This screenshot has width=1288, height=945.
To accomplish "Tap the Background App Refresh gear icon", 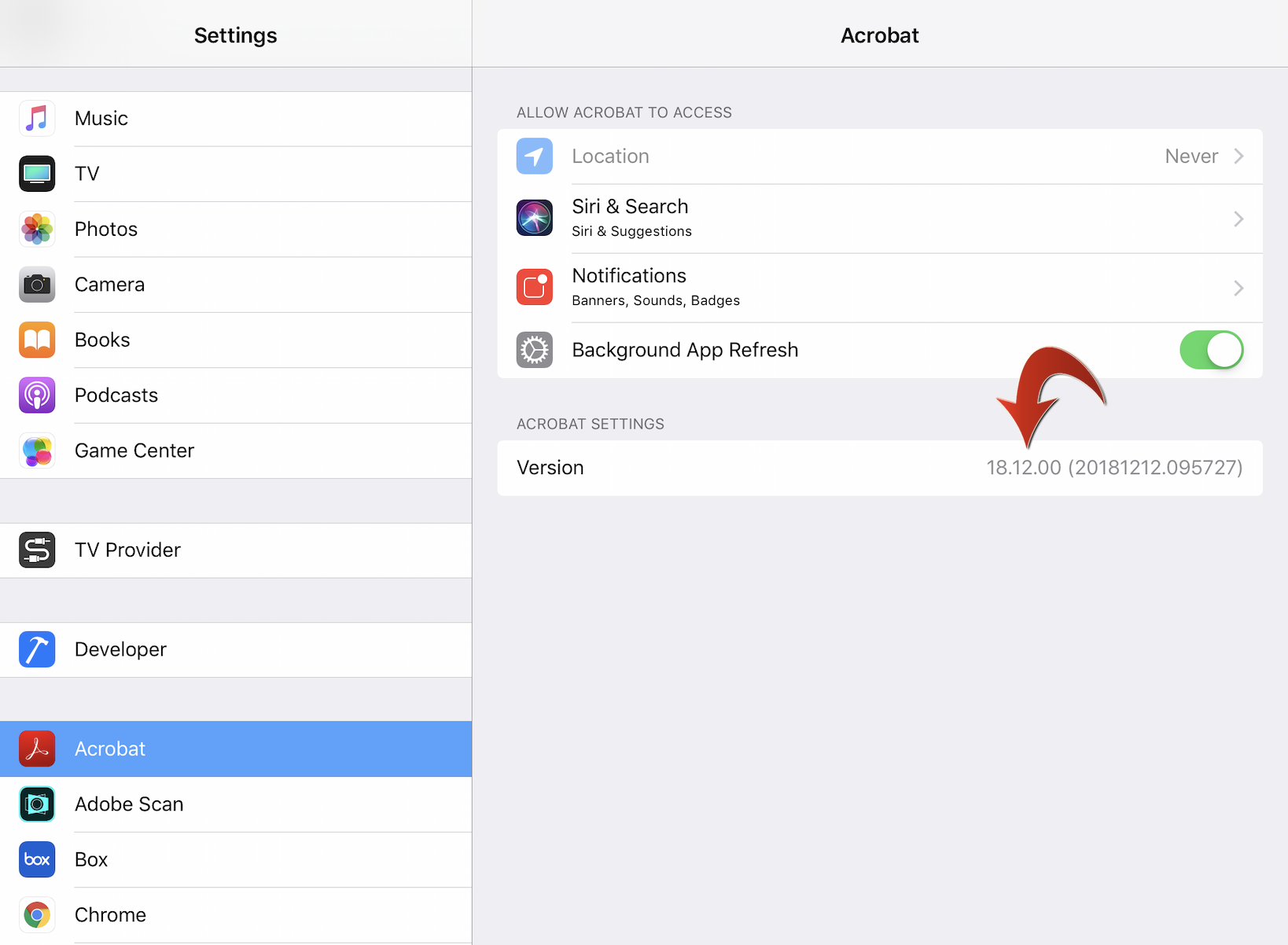I will pyautogui.click(x=535, y=350).
